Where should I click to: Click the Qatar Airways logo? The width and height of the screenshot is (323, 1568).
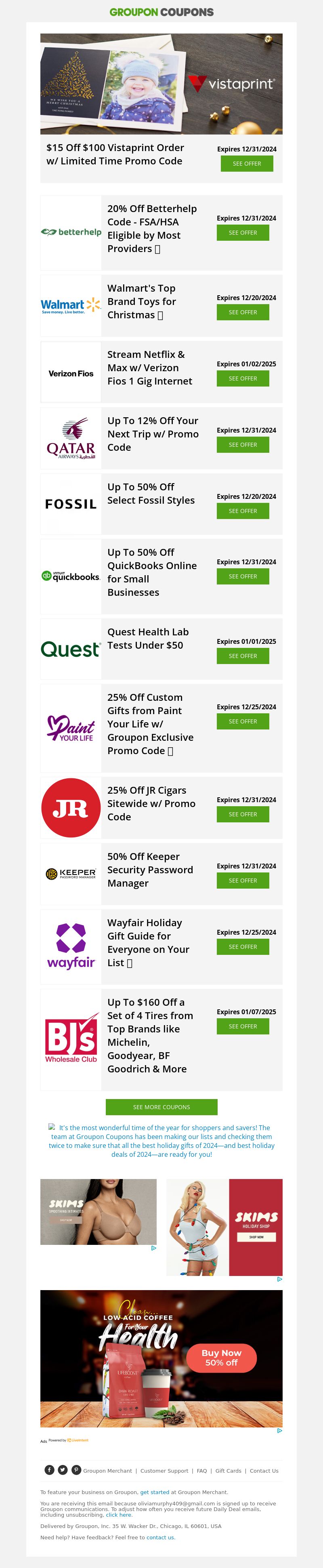pyautogui.click(x=71, y=438)
